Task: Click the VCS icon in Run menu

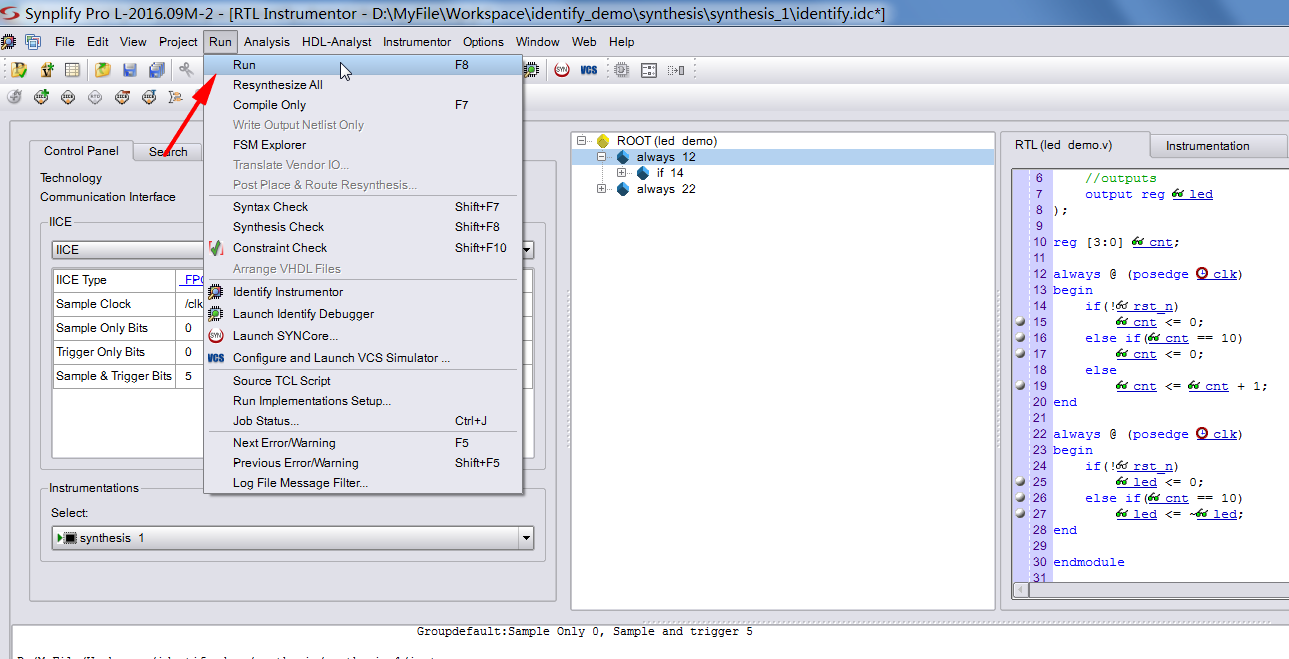Action: (215, 358)
